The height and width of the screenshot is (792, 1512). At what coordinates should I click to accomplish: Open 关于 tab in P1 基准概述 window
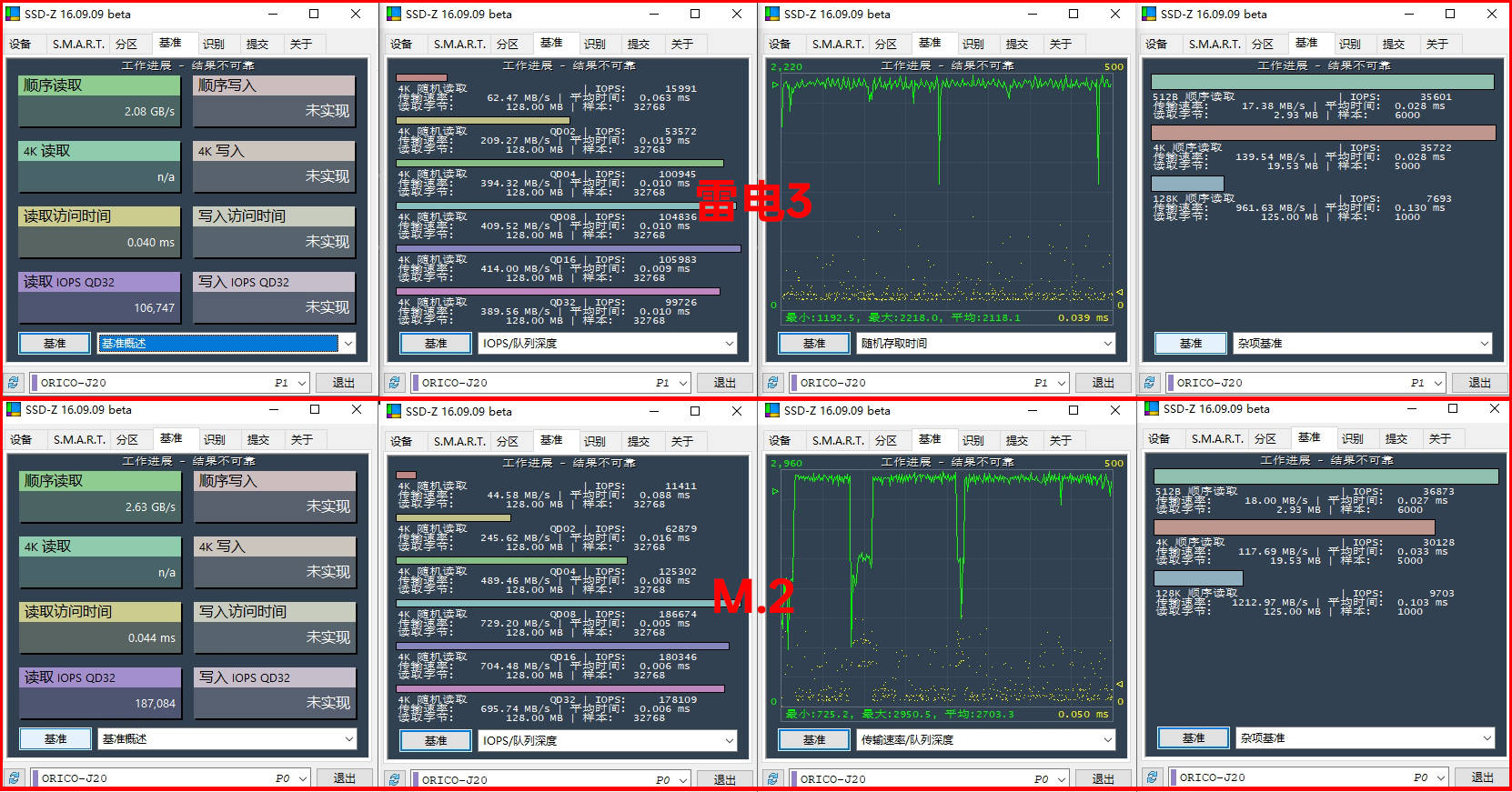pos(301,44)
